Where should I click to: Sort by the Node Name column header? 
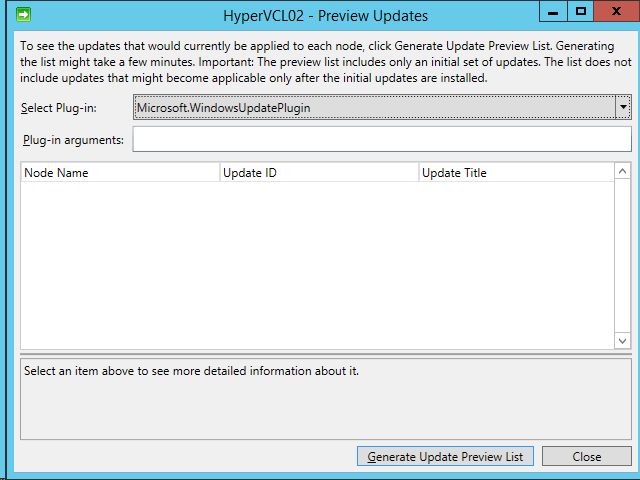(x=120, y=173)
